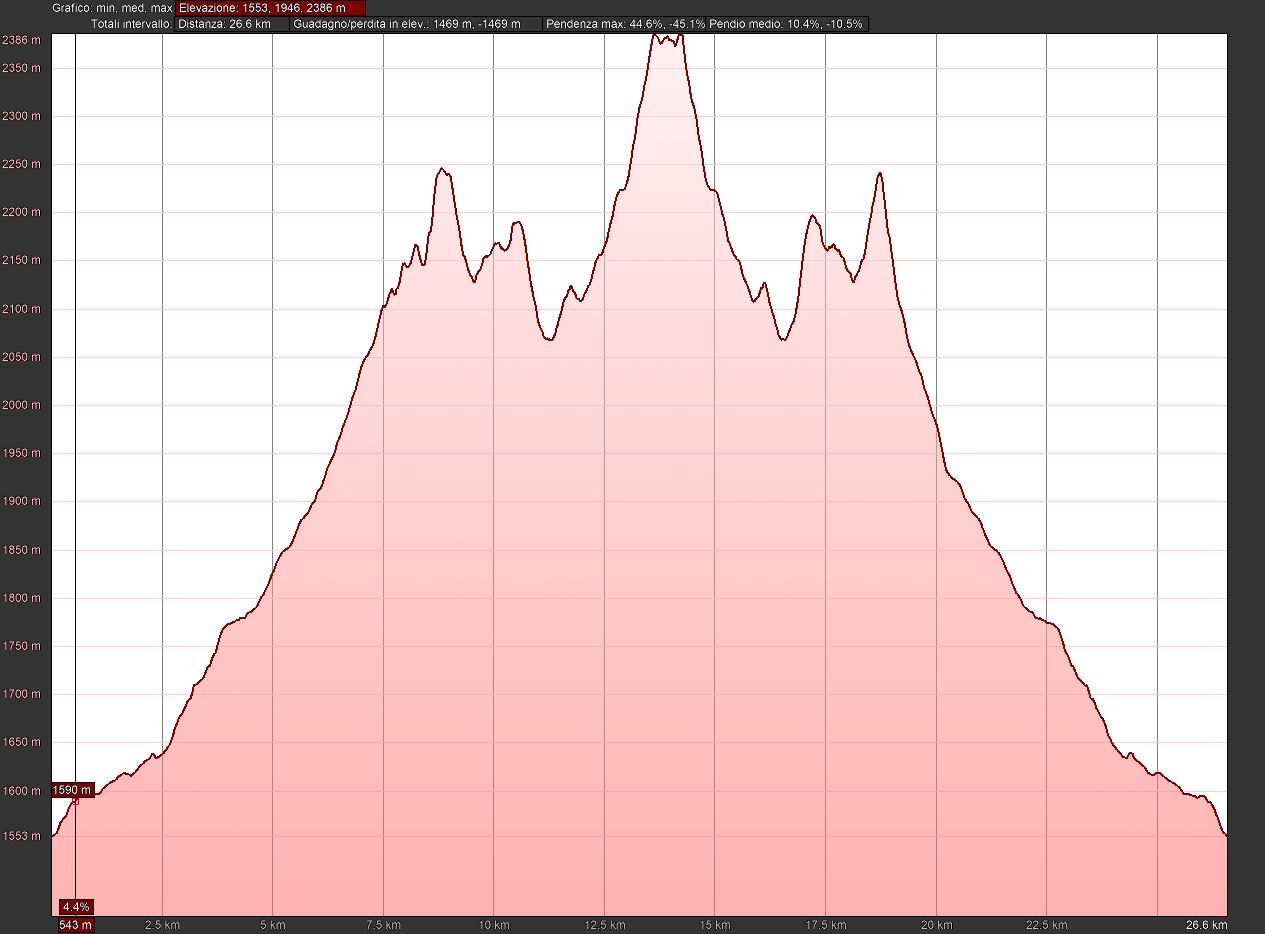Click the '1800 m' y-axis label
This screenshot has height=934, width=1265.
click(21, 598)
